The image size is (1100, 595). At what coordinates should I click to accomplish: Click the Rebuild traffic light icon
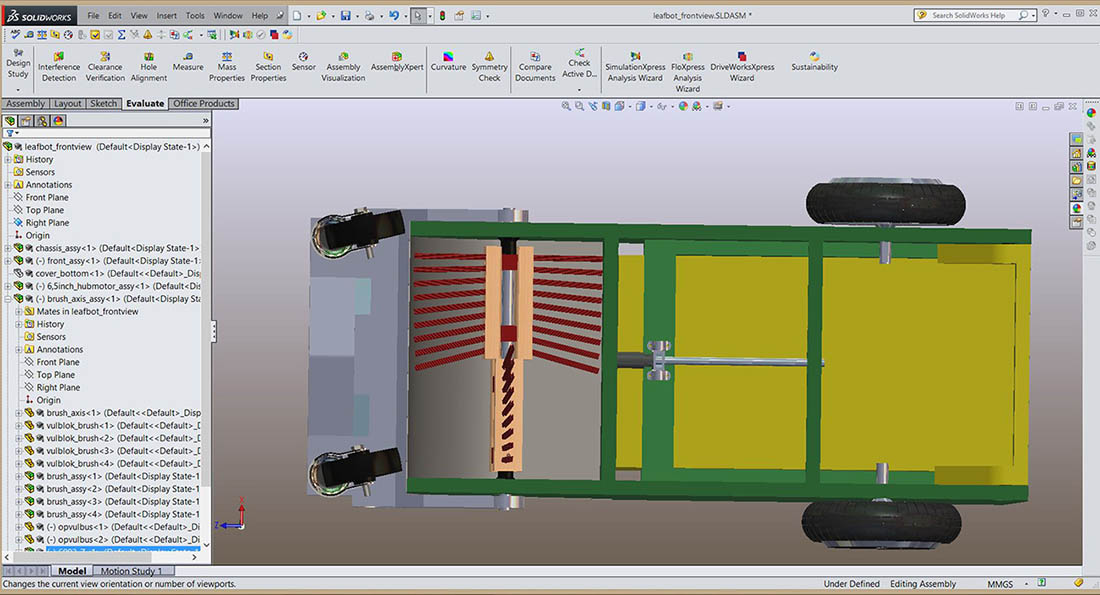[442, 15]
